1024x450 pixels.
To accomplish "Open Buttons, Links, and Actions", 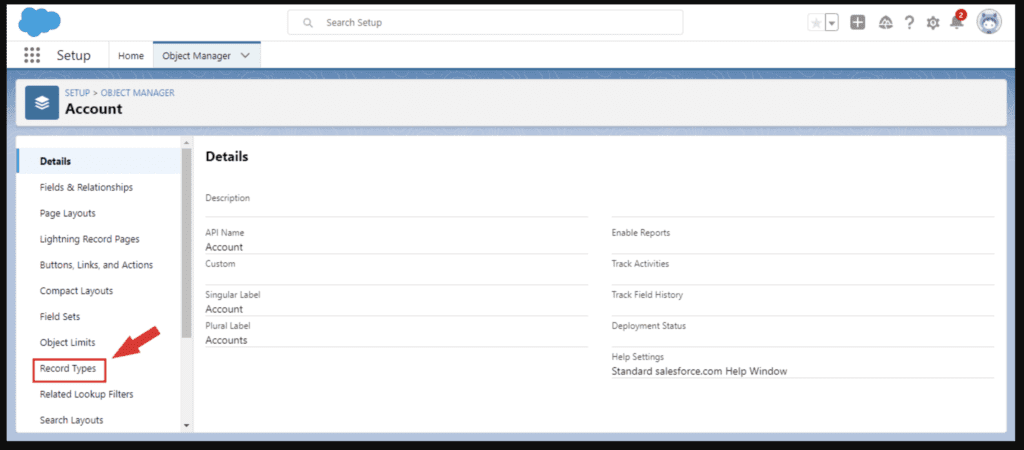I will 96,265.
